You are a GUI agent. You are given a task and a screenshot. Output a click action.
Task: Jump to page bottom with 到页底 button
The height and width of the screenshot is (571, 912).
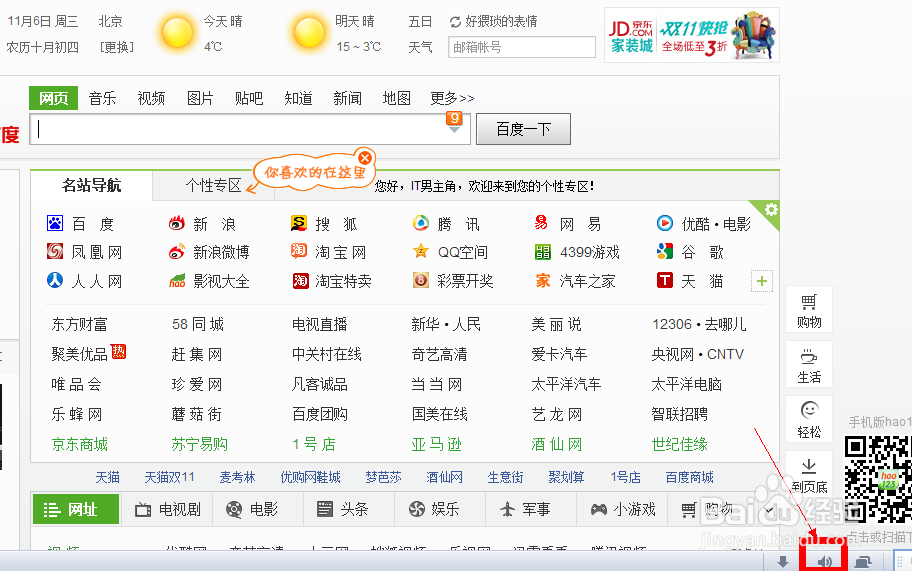point(809,473)
